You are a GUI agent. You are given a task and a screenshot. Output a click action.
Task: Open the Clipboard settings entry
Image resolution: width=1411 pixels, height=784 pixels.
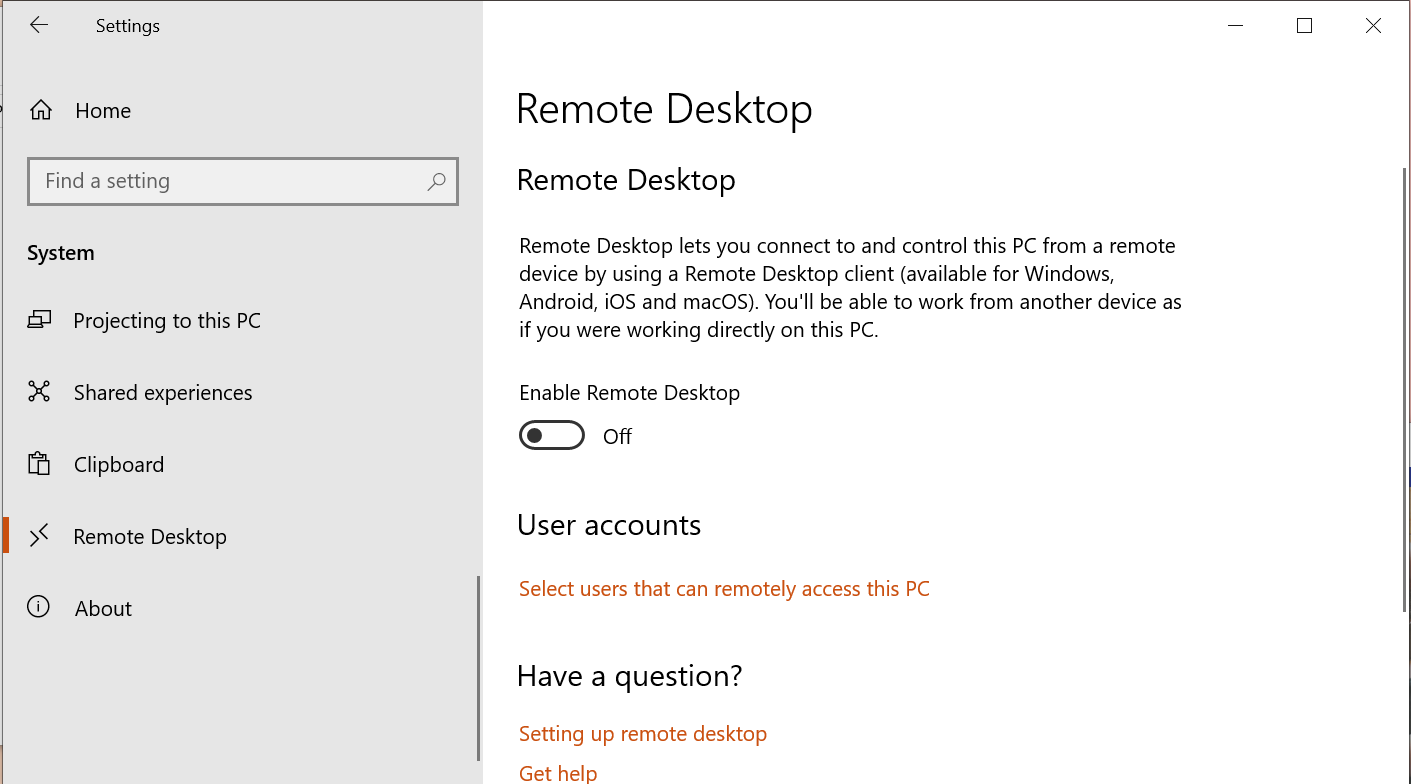pyautogui.click(x=118, y=464)
